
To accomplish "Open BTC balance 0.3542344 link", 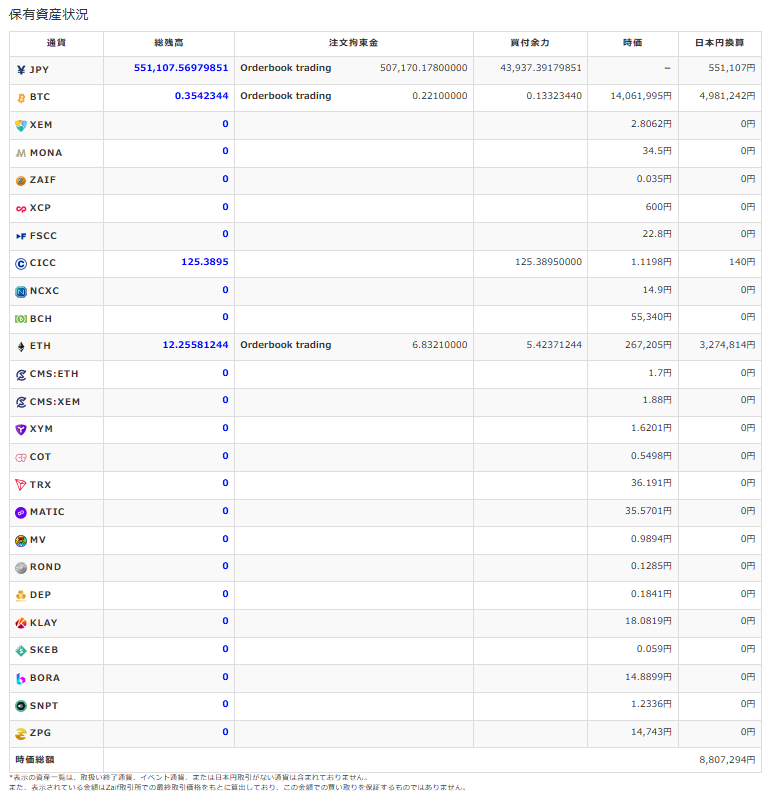I will (201, 96).
